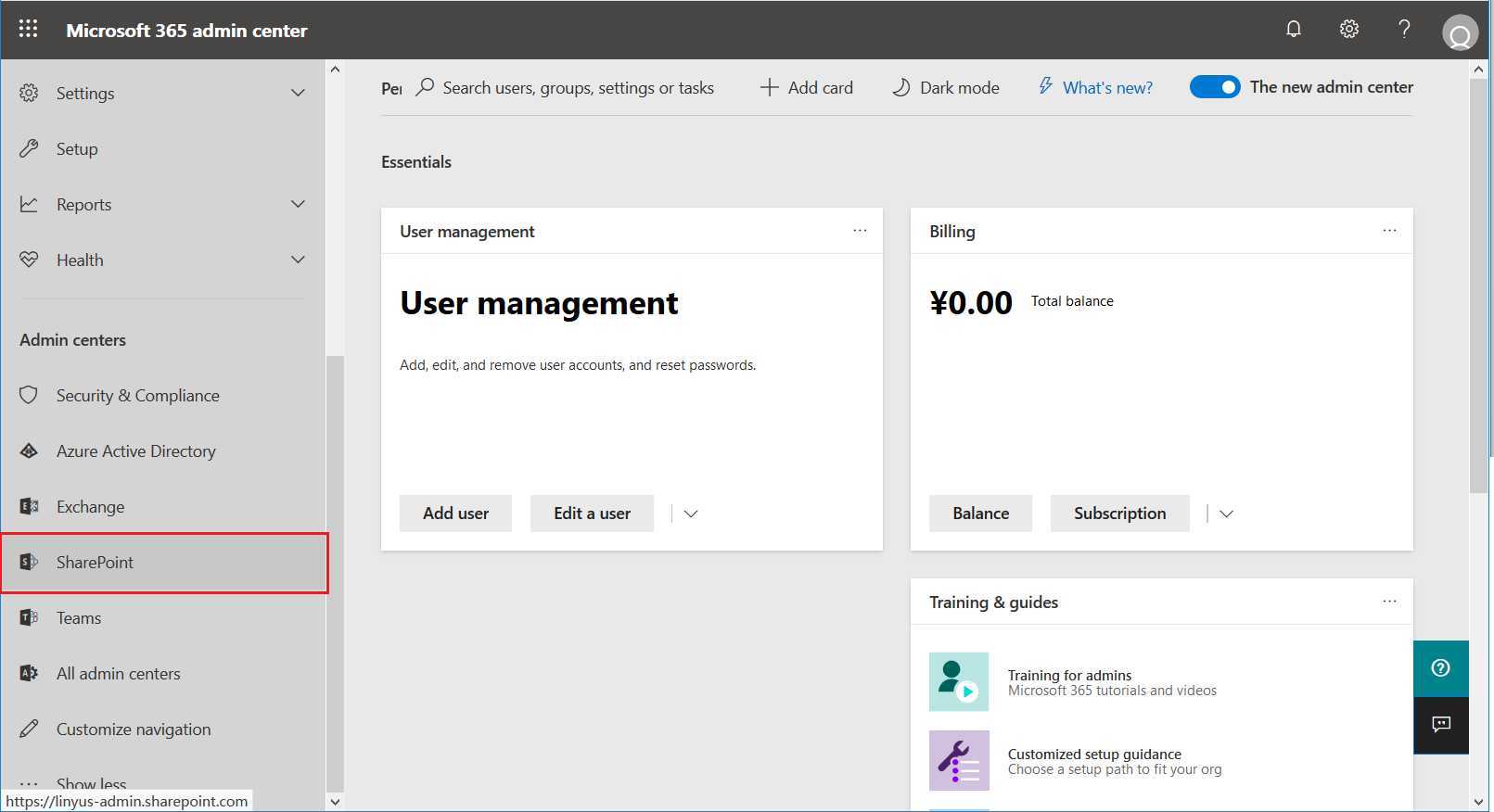
Task: Click the Balance button
Action: pos(980,513)
